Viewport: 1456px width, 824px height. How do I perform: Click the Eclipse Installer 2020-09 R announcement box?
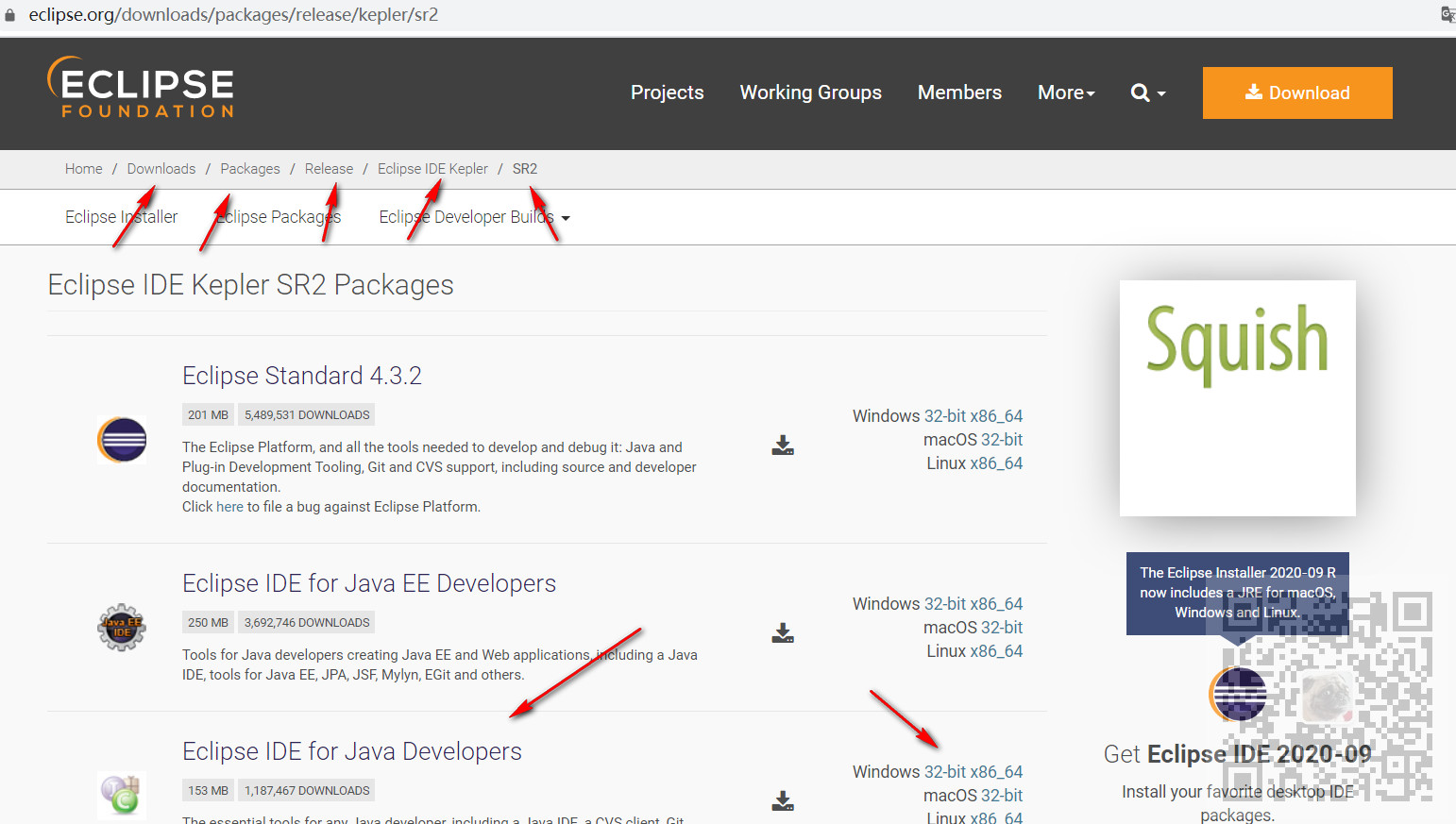[x=1238, y=593]
